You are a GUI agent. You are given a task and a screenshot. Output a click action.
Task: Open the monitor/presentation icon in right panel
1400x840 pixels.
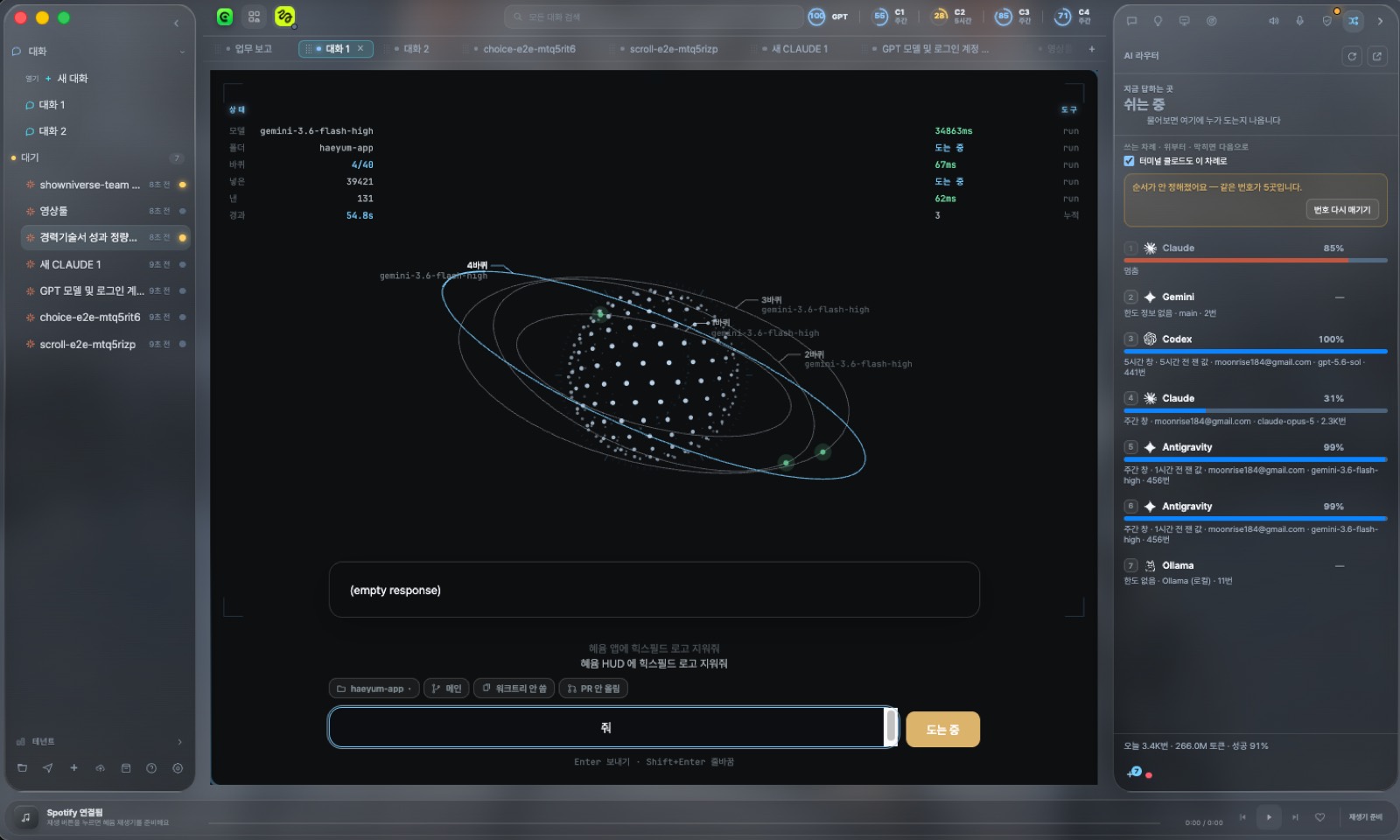[x=1185, y=21]
